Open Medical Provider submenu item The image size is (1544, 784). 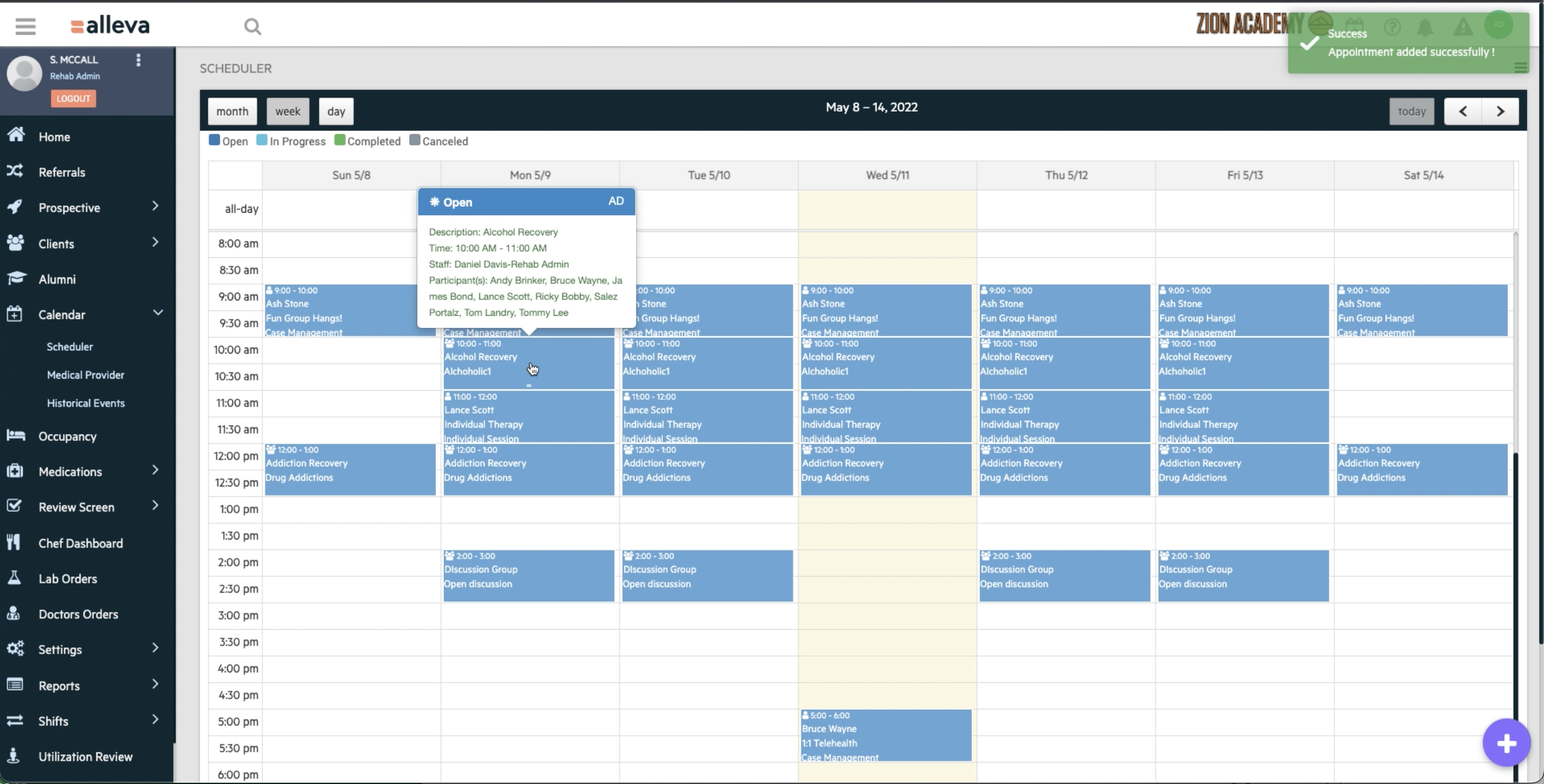85,375
